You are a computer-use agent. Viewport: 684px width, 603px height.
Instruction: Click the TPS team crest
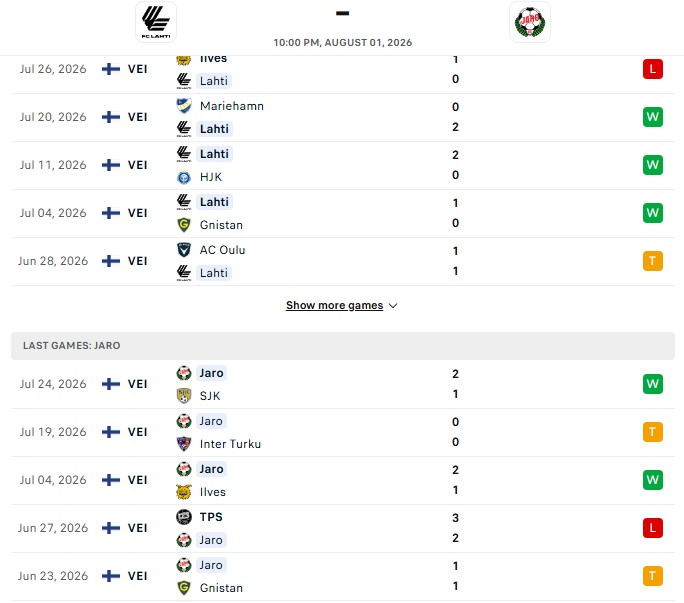pos(184,517)
